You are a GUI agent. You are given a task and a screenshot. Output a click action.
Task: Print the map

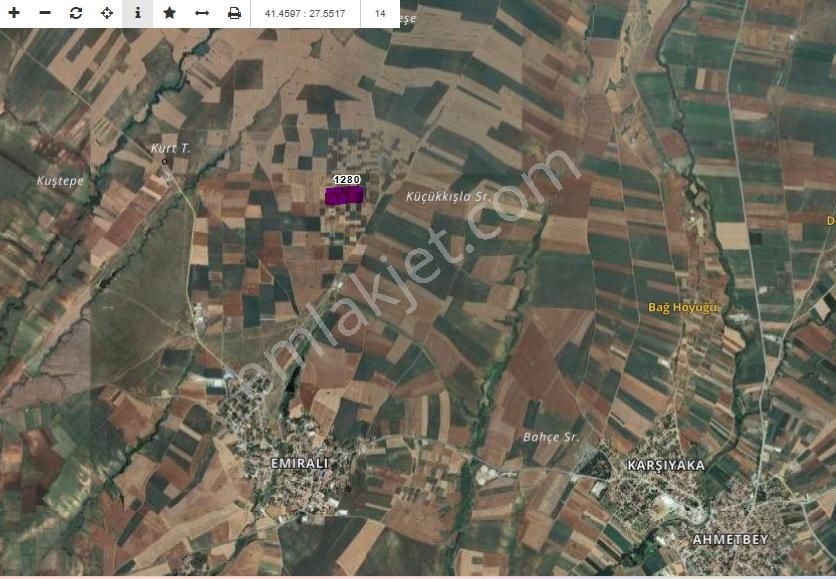(x=234, y=13)
